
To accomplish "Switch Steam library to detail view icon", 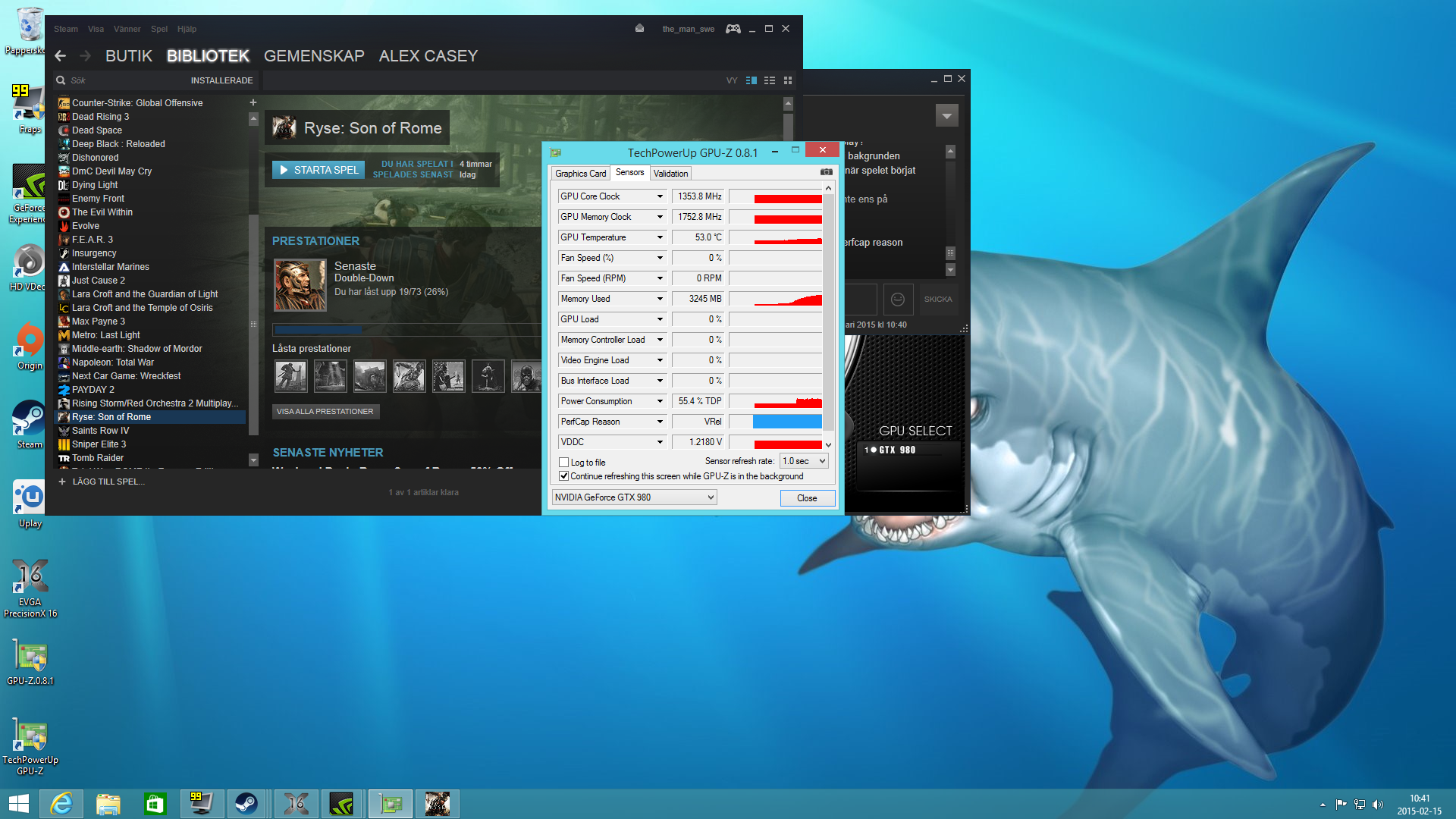I will click(x=752, y=80).
